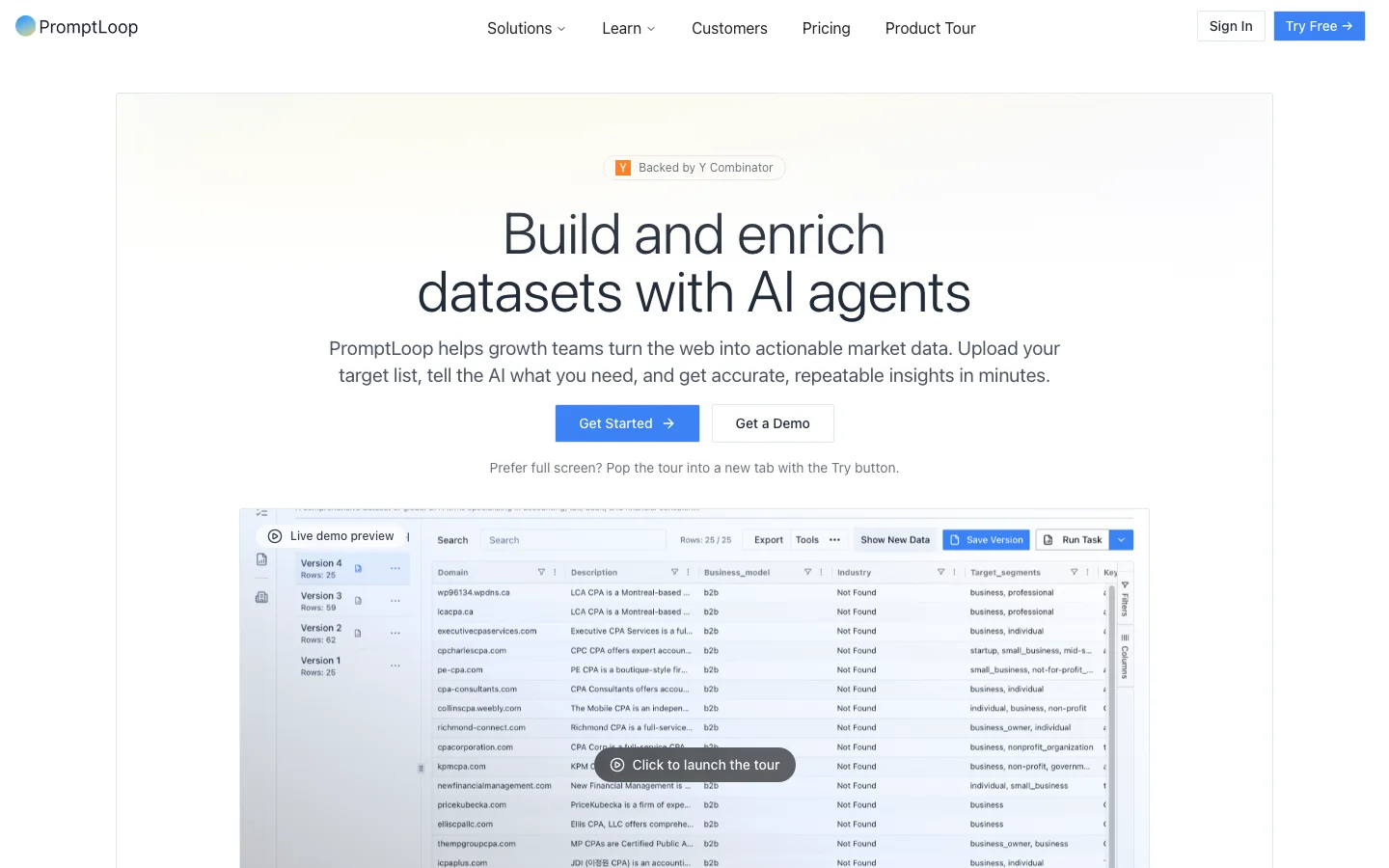1389x868 pixels.
Task: Click the report document icon in demo sidebar
Action: [261, 559]
